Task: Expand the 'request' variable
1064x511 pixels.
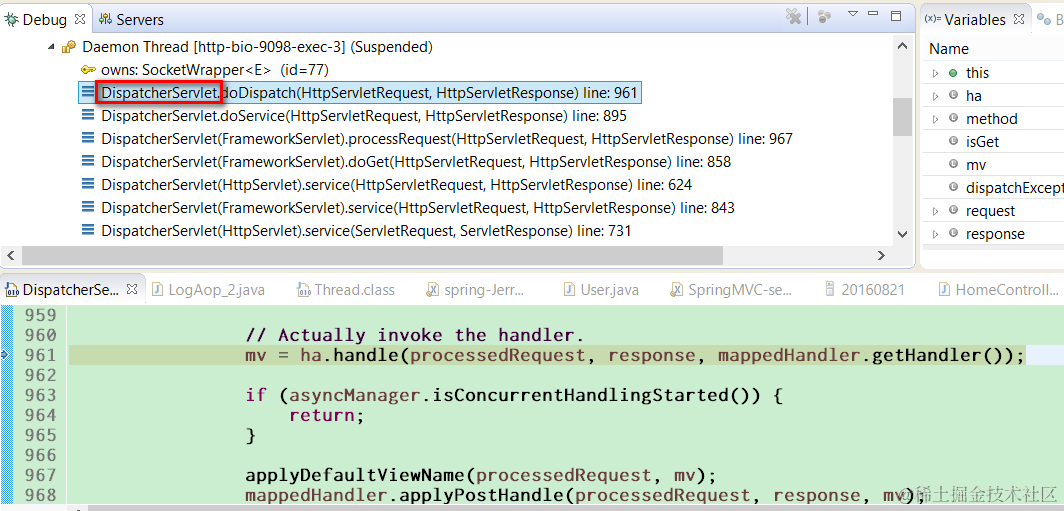Action: pyautogui.click(x=936, y=211)
